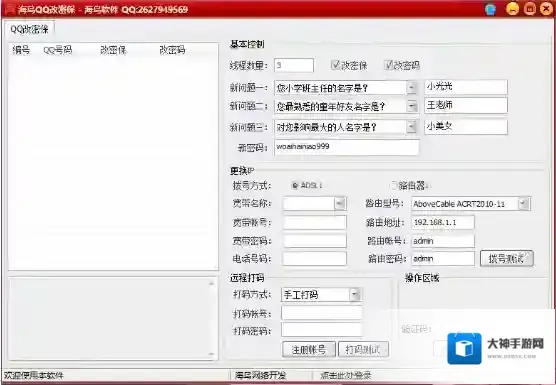Maximize the 海马QQ改密保 window
The image size is (556, 385).
(x=529, y=9)
